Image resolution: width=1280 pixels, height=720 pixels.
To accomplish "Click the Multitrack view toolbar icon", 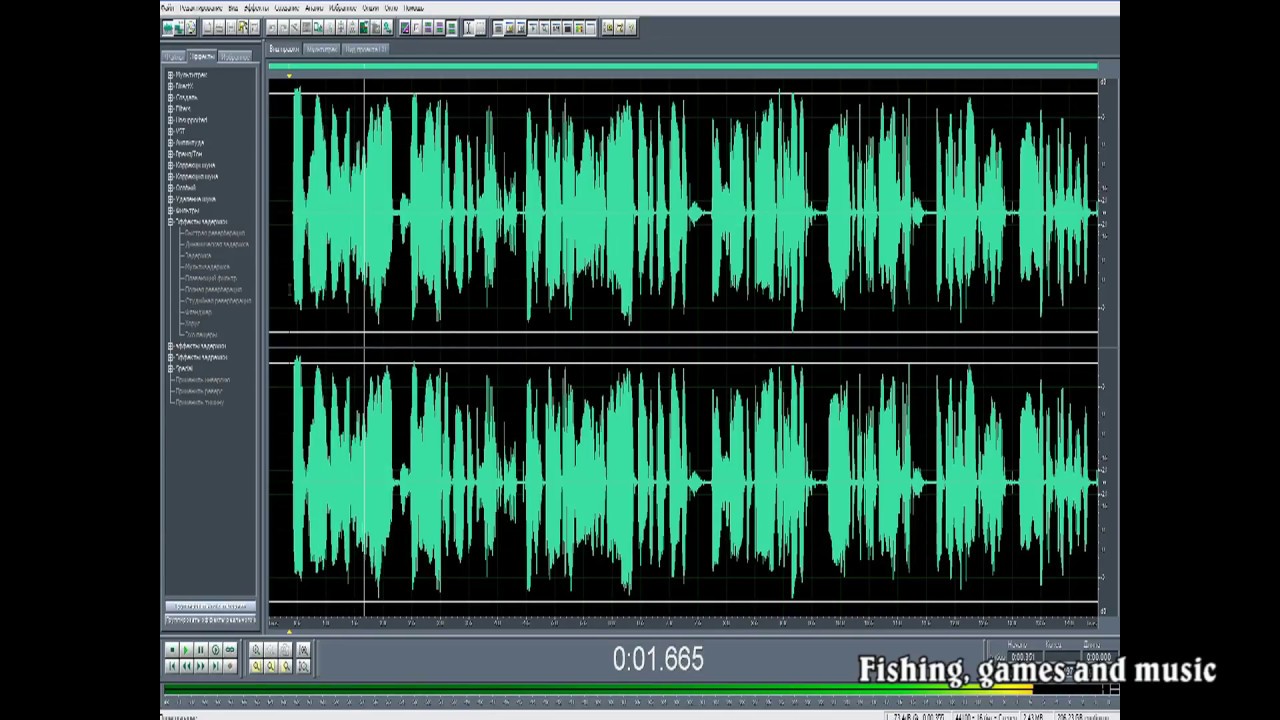I will (x=179, y=27).
